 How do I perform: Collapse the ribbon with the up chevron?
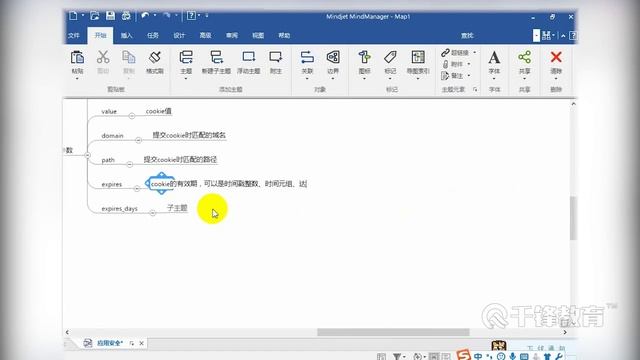pyautogui.click(x=563, y=36)
